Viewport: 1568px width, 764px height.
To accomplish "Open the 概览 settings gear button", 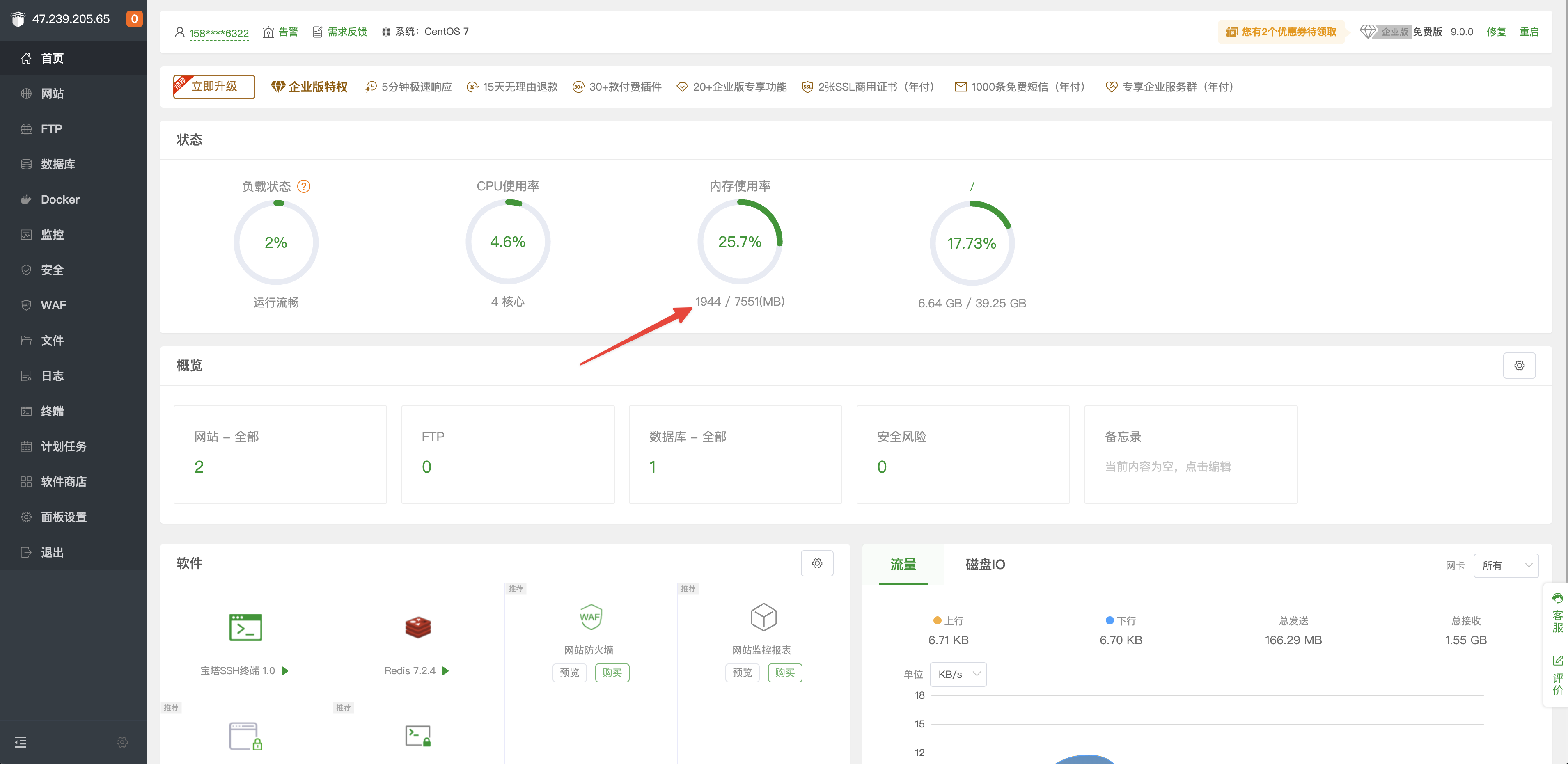I will 1519,366.
